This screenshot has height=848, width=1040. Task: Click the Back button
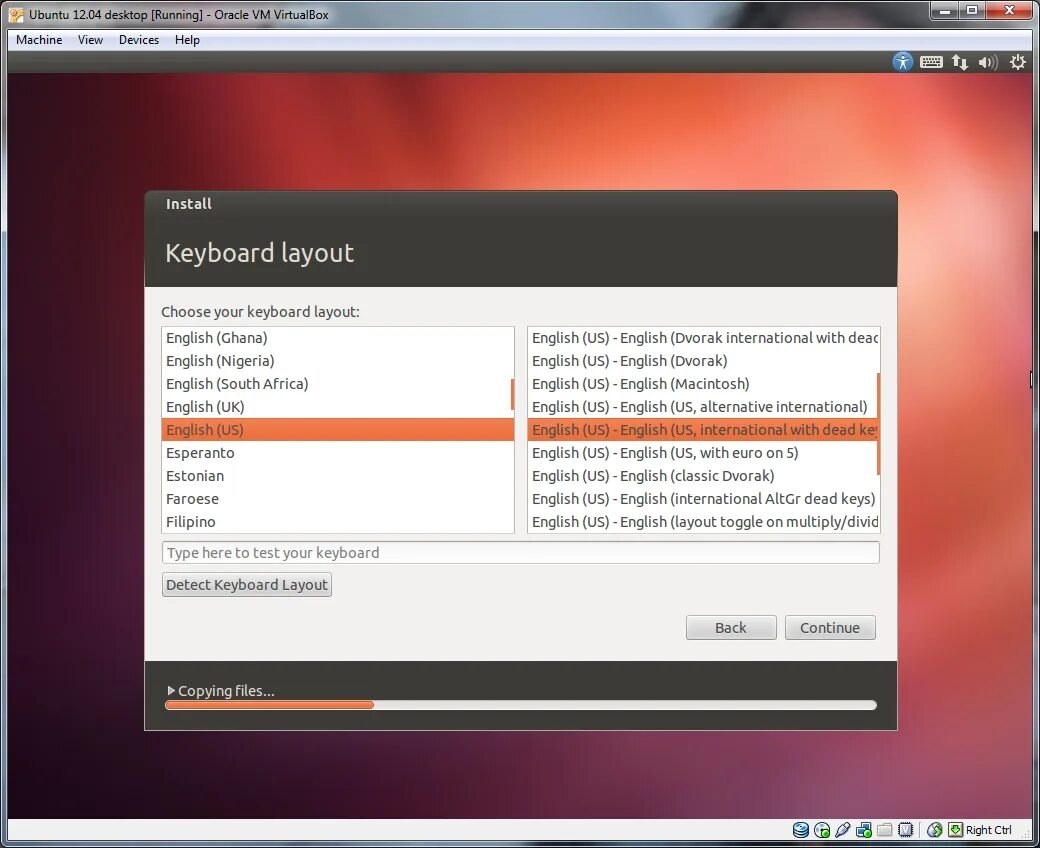click(x=731, y=627)
